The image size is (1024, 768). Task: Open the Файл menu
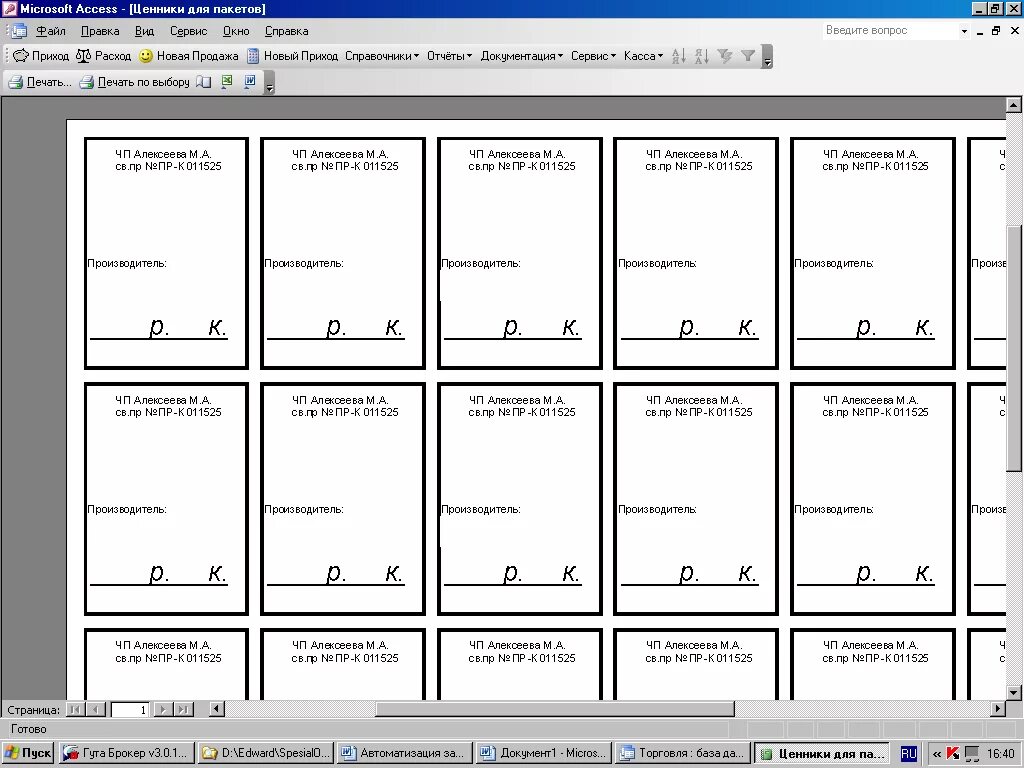tap(50, 31)
